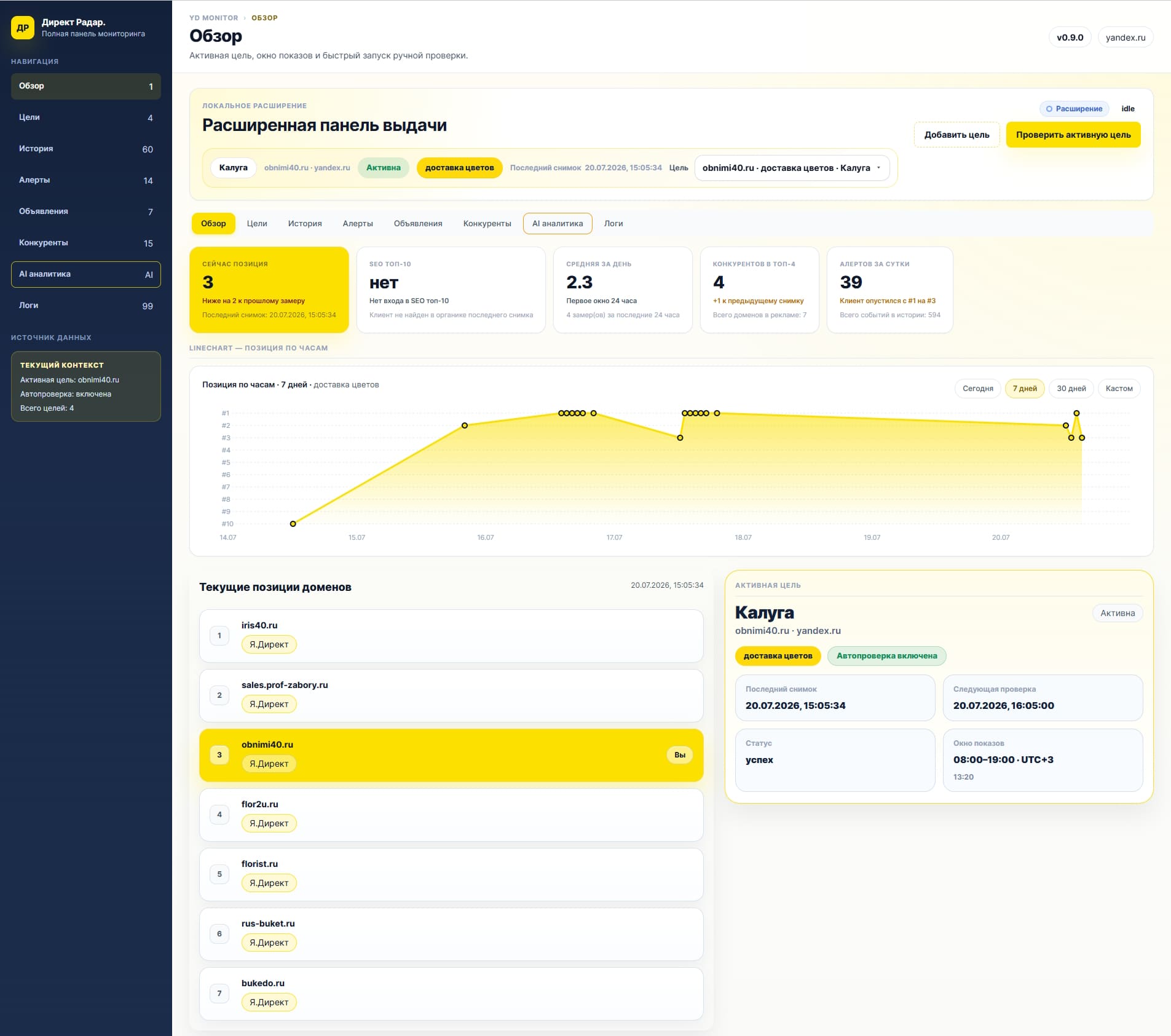Click the sales.prof-zabory.ru domain row
Image resolution: width=1171 pixels, height=1036 pixels.
(x=451, y=695)
